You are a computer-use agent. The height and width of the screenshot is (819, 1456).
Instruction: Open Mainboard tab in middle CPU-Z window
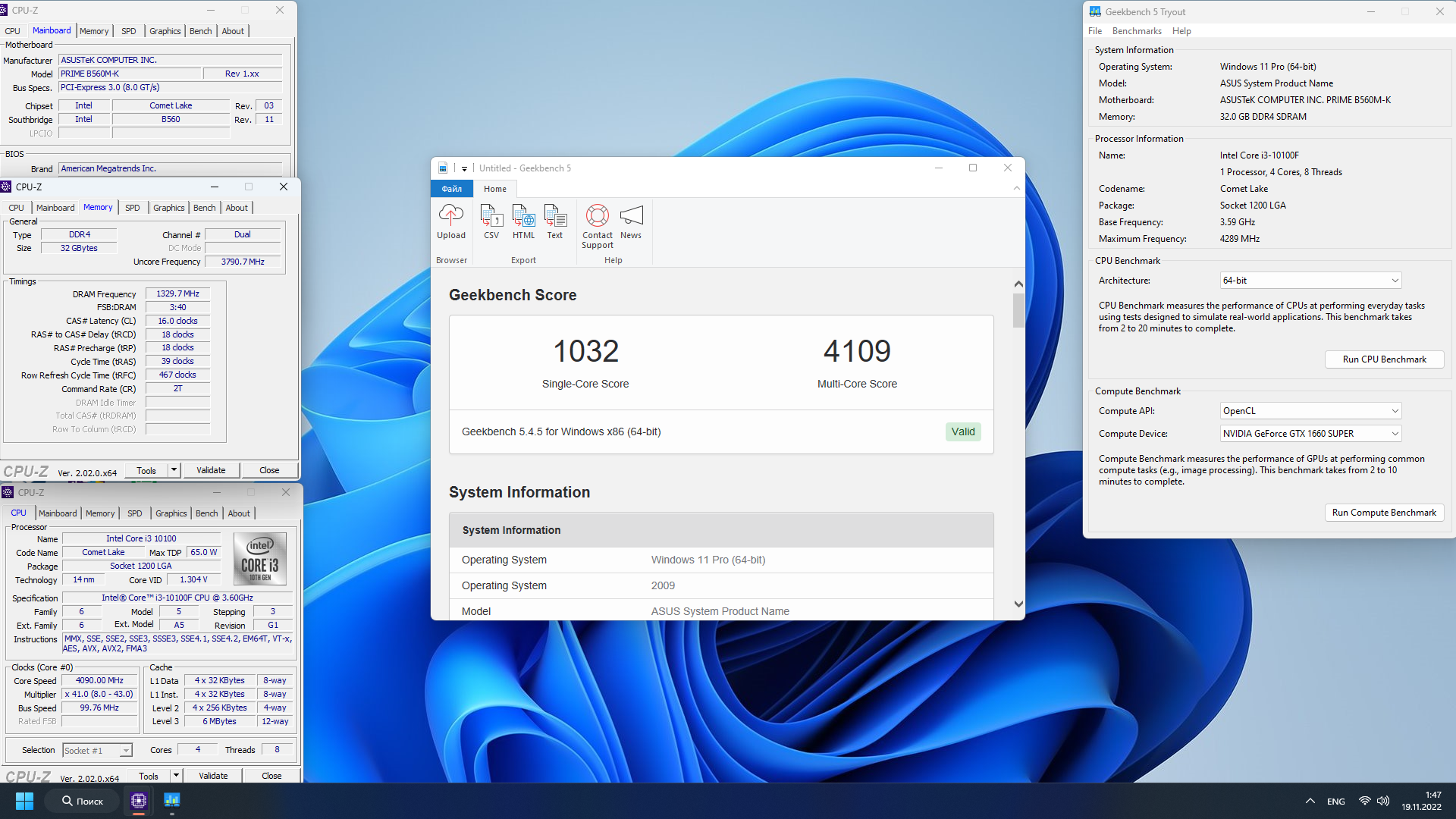click(55, 208)
